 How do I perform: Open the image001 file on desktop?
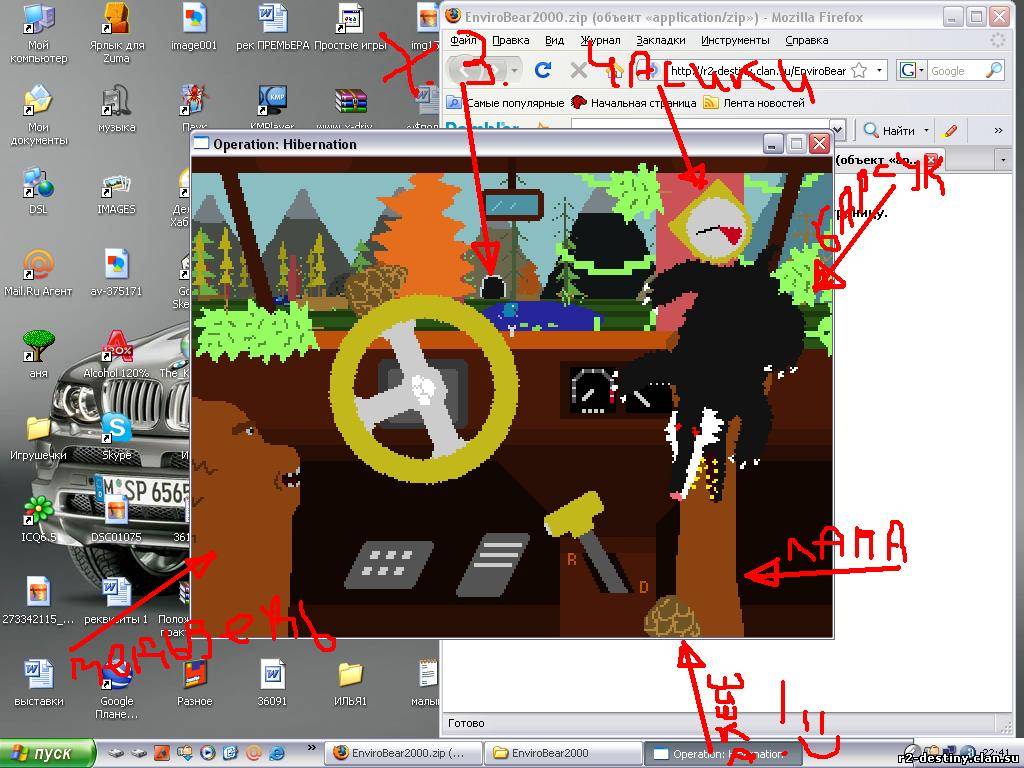(x=194, y=27)
